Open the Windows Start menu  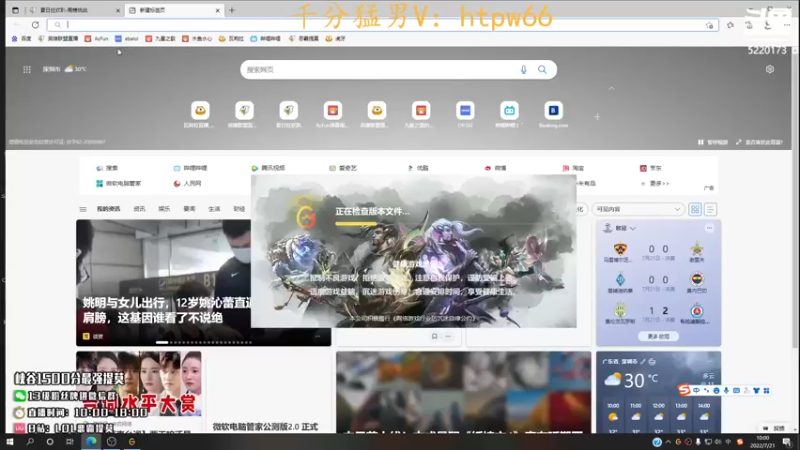click(10, 442)
